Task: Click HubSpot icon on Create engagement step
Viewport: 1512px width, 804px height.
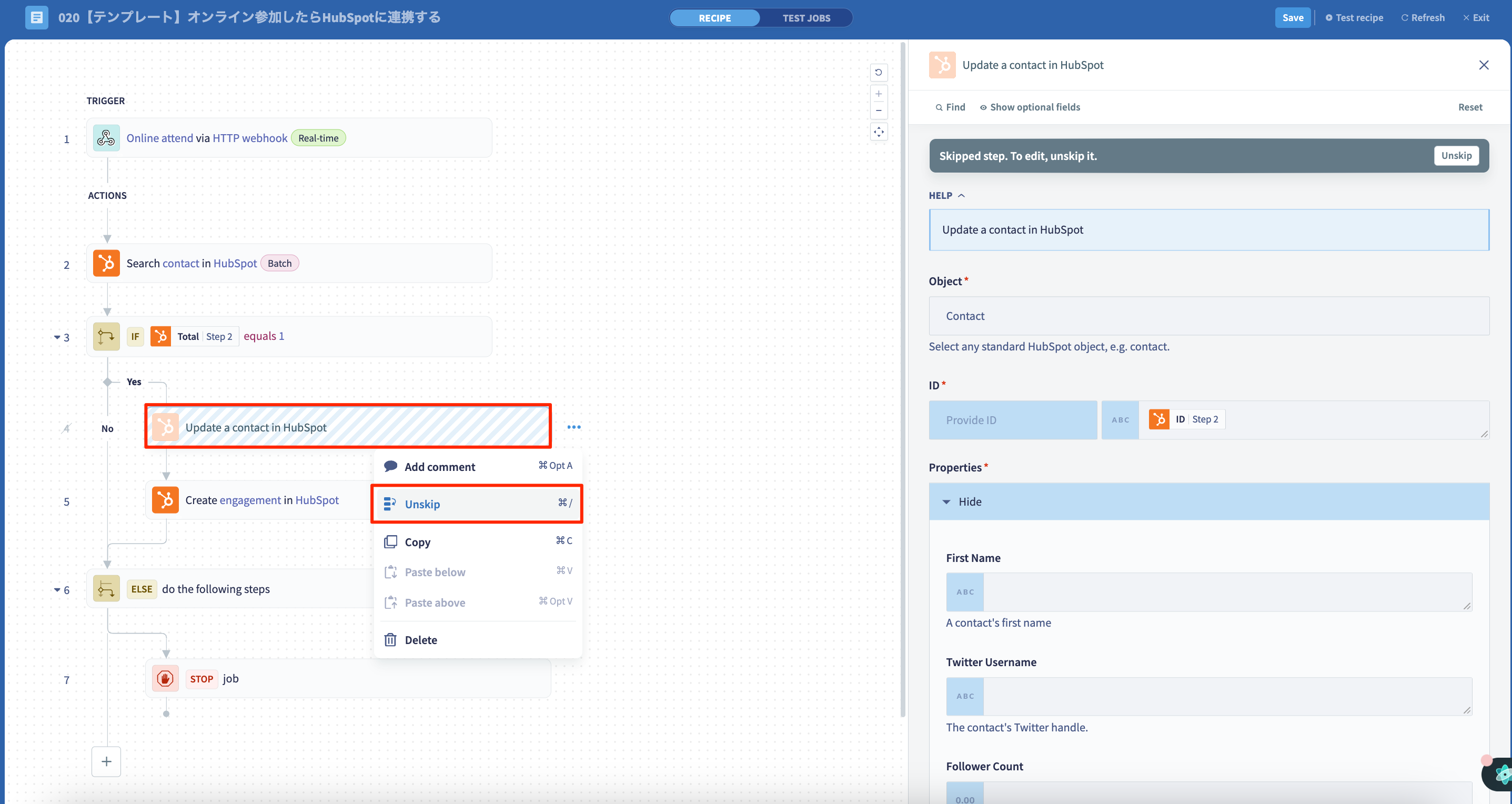Action: [166, 500]
